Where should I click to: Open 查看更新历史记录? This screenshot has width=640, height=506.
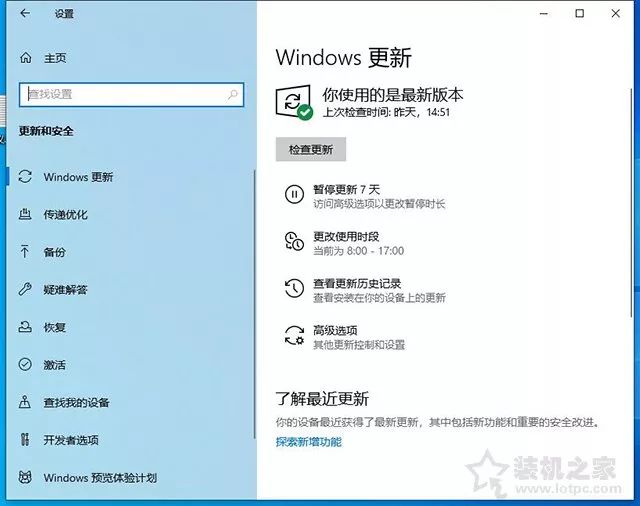pyautogui.click(x=357, y=283)
